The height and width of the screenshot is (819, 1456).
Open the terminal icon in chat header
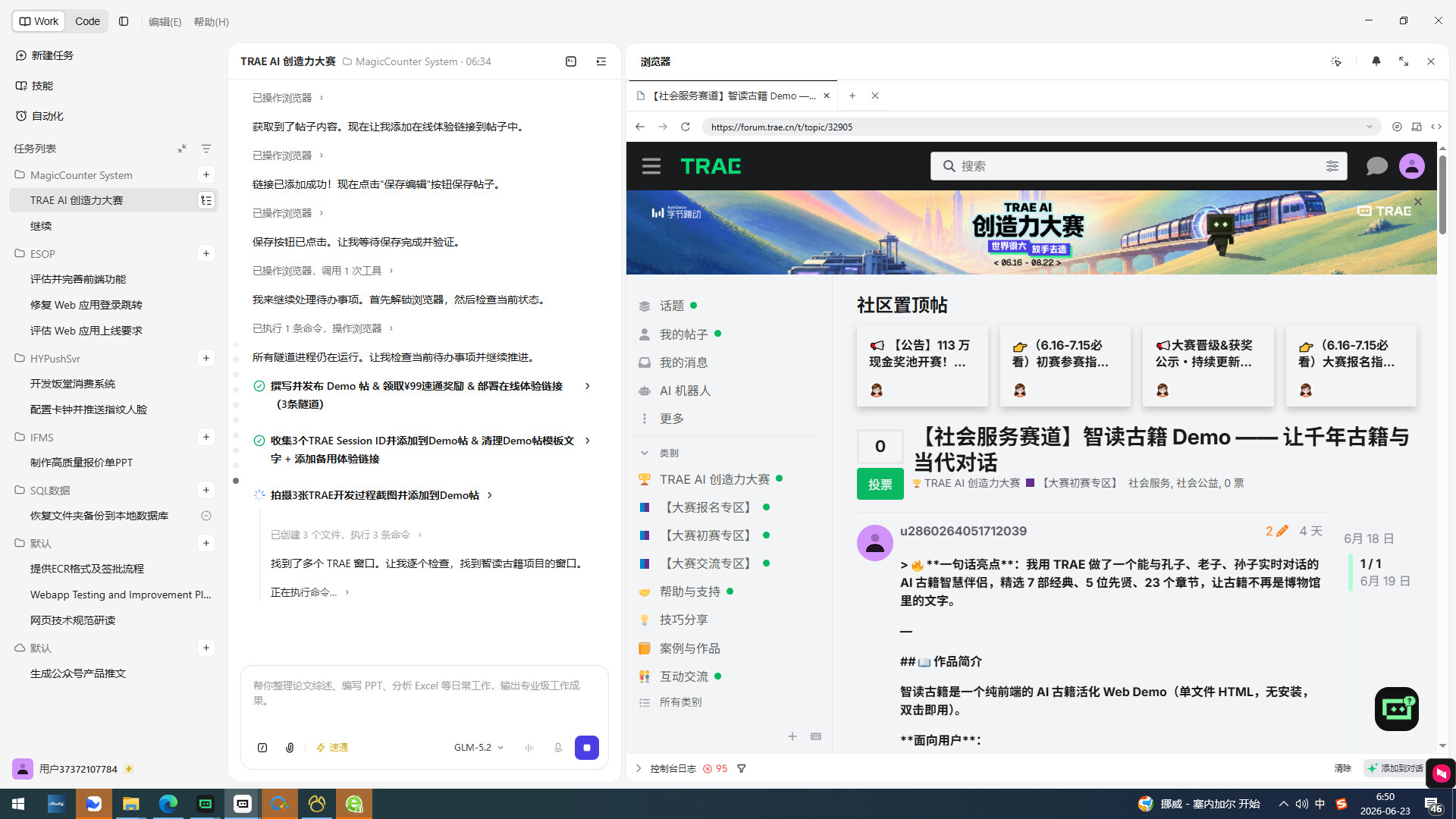tap(571, 61)
